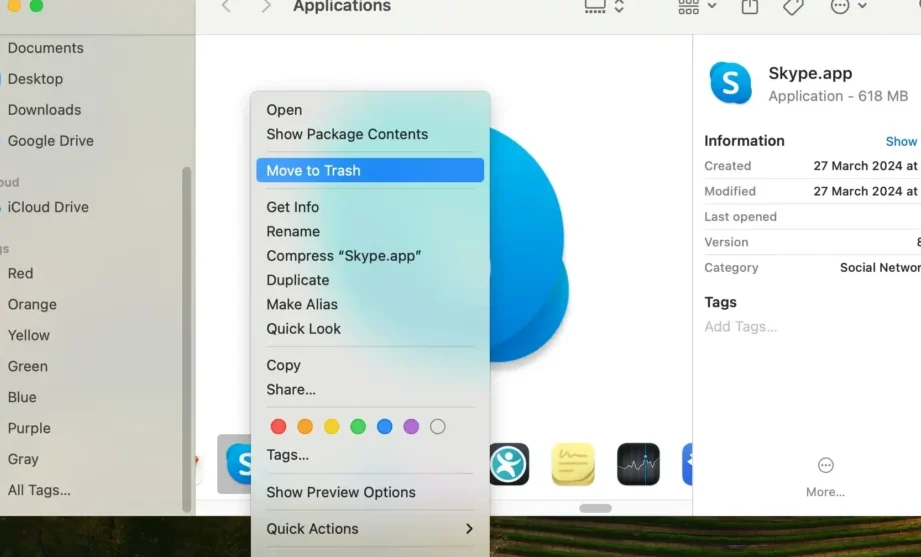The width and height of the screenshot is (921, 557).
Task: Open the toolbar More actions menu
Action: [848, 6]
